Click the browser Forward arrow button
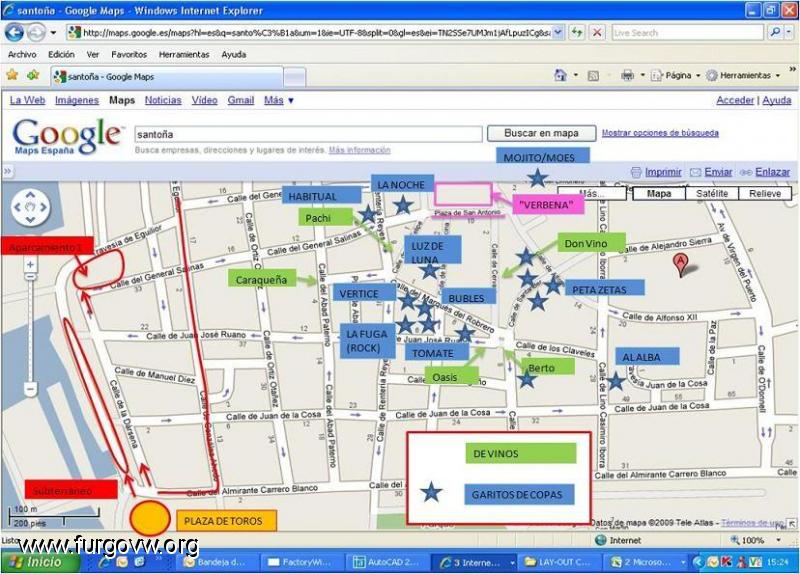The height and width of the screenshot is (574, 800). [x=36, y=33]
